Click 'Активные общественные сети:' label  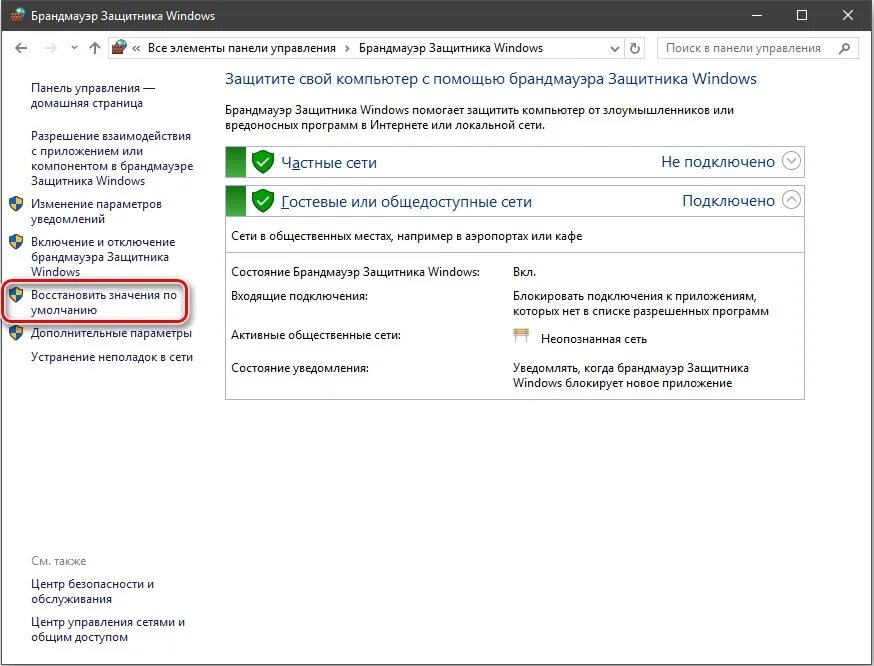click(x=316, y=335)
